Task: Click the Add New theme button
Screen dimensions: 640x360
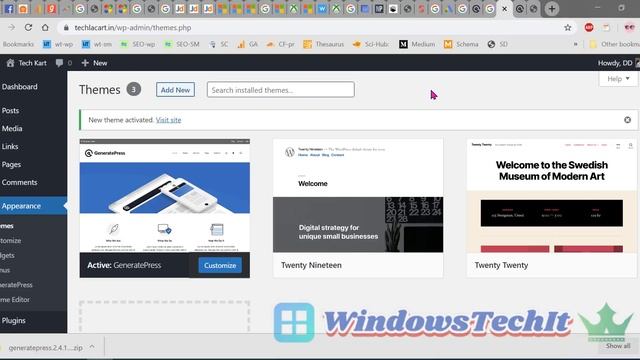Action: coord(175,90)
